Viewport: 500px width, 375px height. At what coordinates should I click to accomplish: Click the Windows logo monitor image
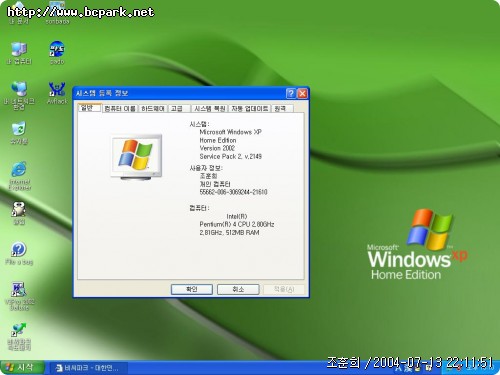click(x=136, y=157)
